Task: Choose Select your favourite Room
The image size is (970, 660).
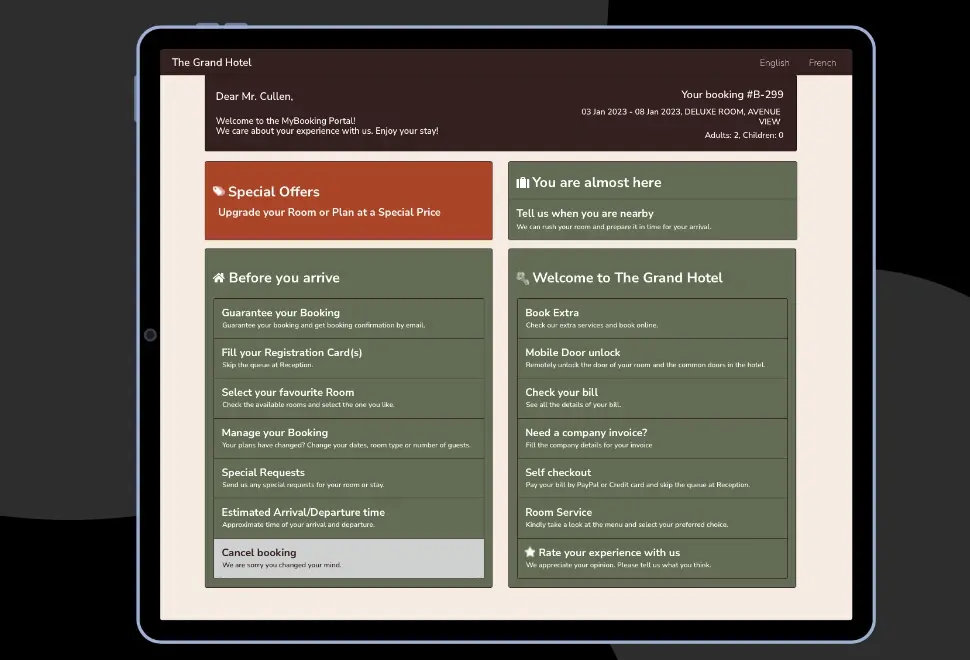Action: [348, 398]
